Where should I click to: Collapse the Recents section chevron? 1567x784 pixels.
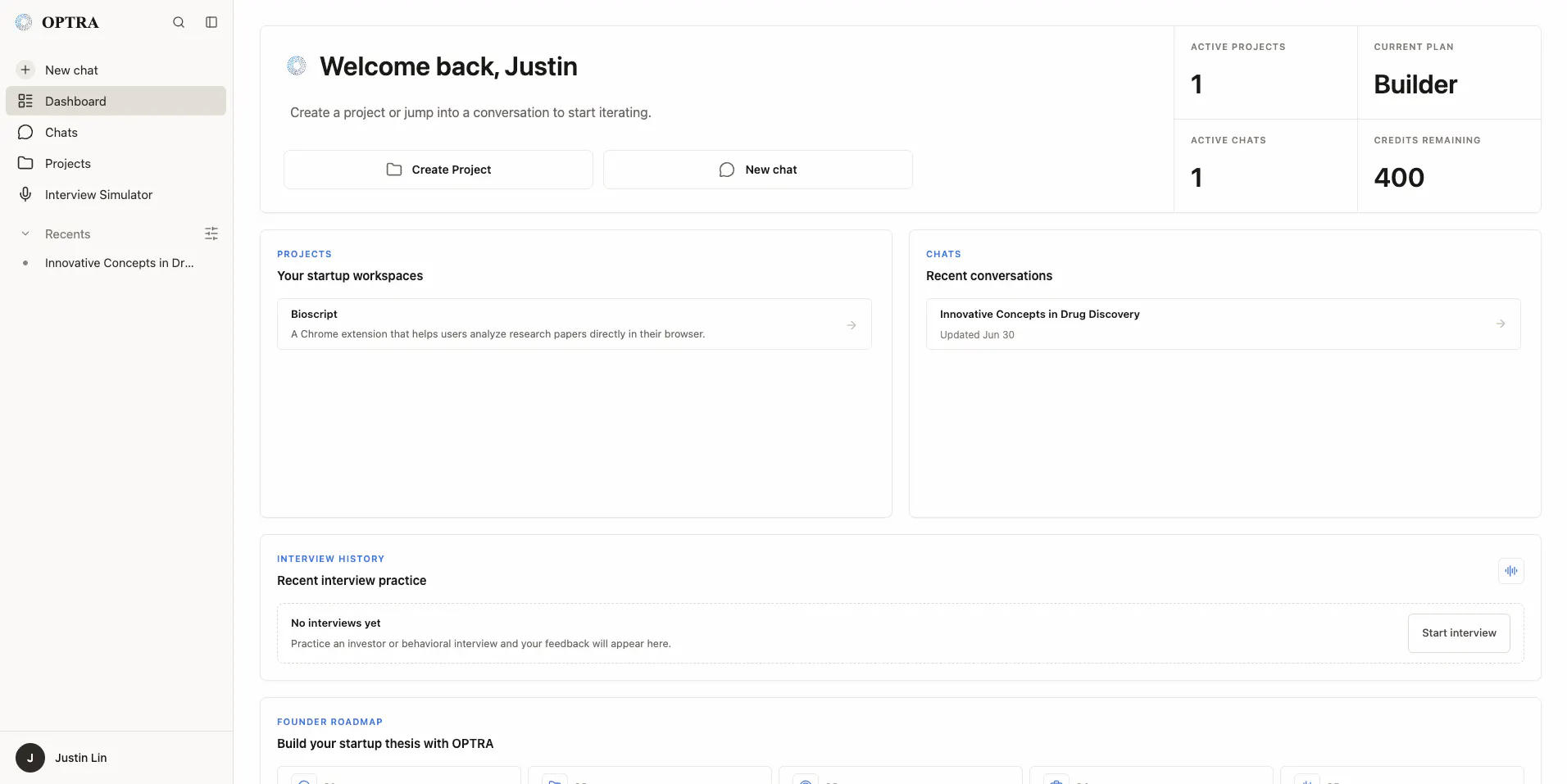25,233
